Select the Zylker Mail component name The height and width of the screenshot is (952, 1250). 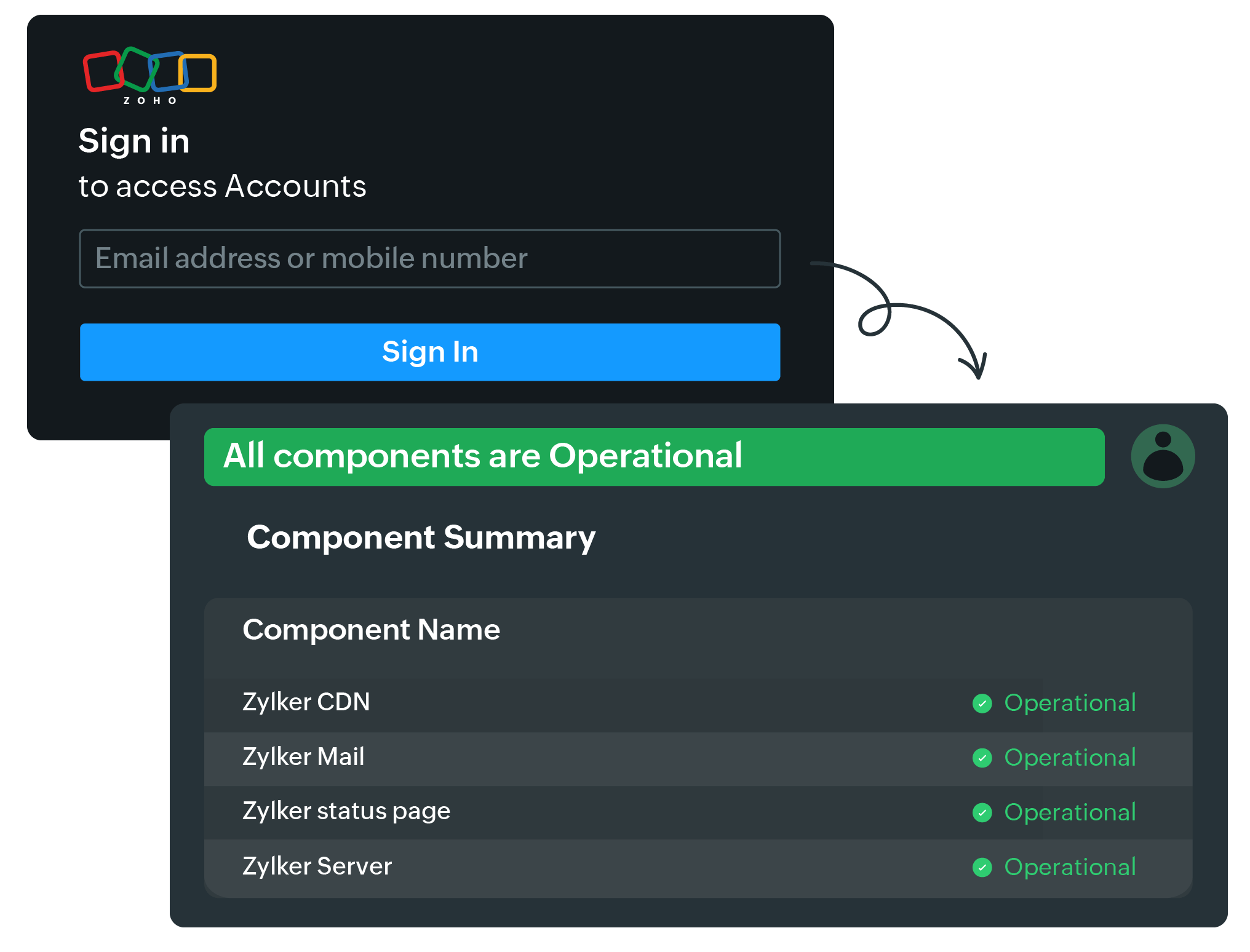click(303, 756)
